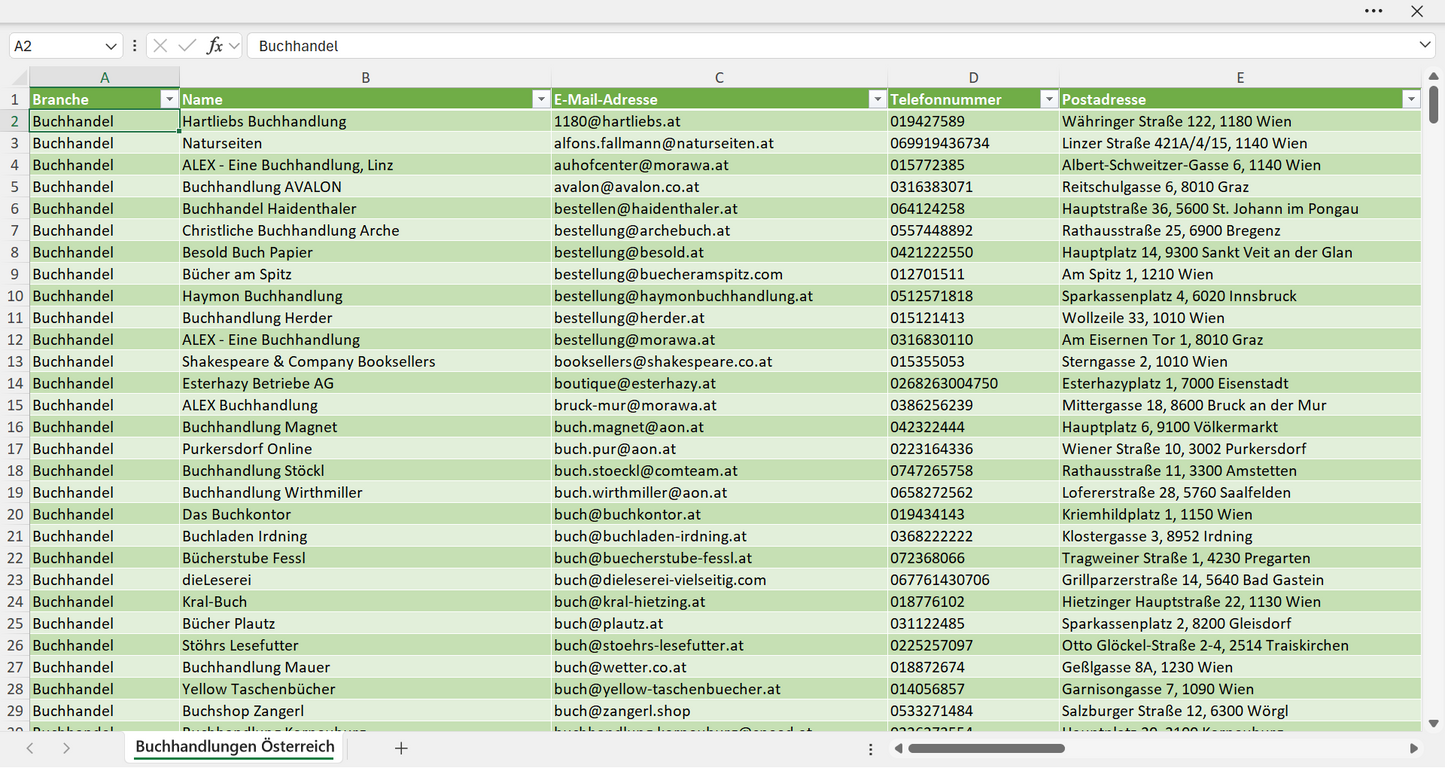Go to the next sheet with the right arrow

(66, 748)
